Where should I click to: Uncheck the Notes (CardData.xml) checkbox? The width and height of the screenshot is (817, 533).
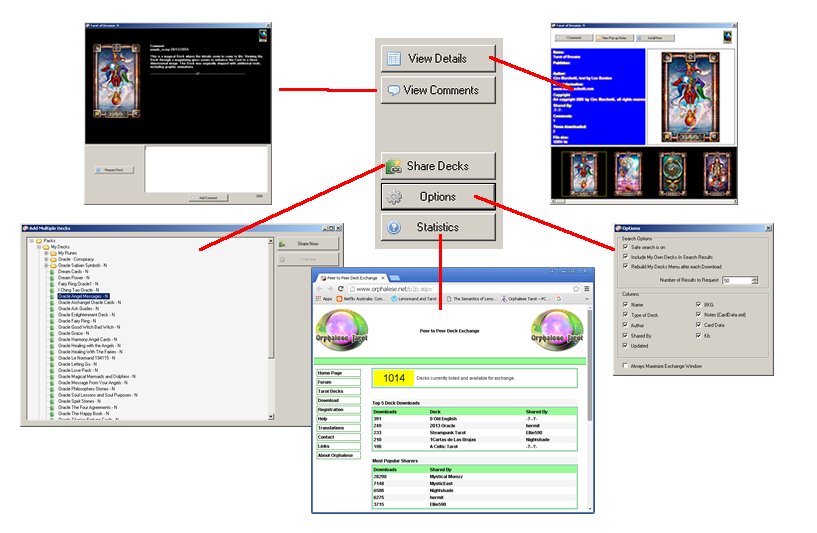pyautogui.click(x=698, y=315)
